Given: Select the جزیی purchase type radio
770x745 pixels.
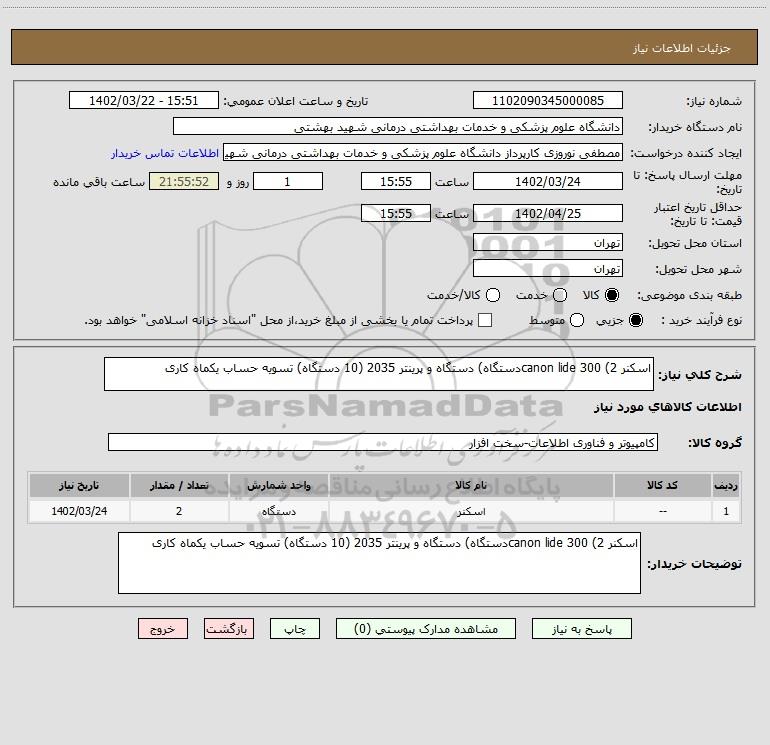Looking at the screenshot, I should [635, 320].
